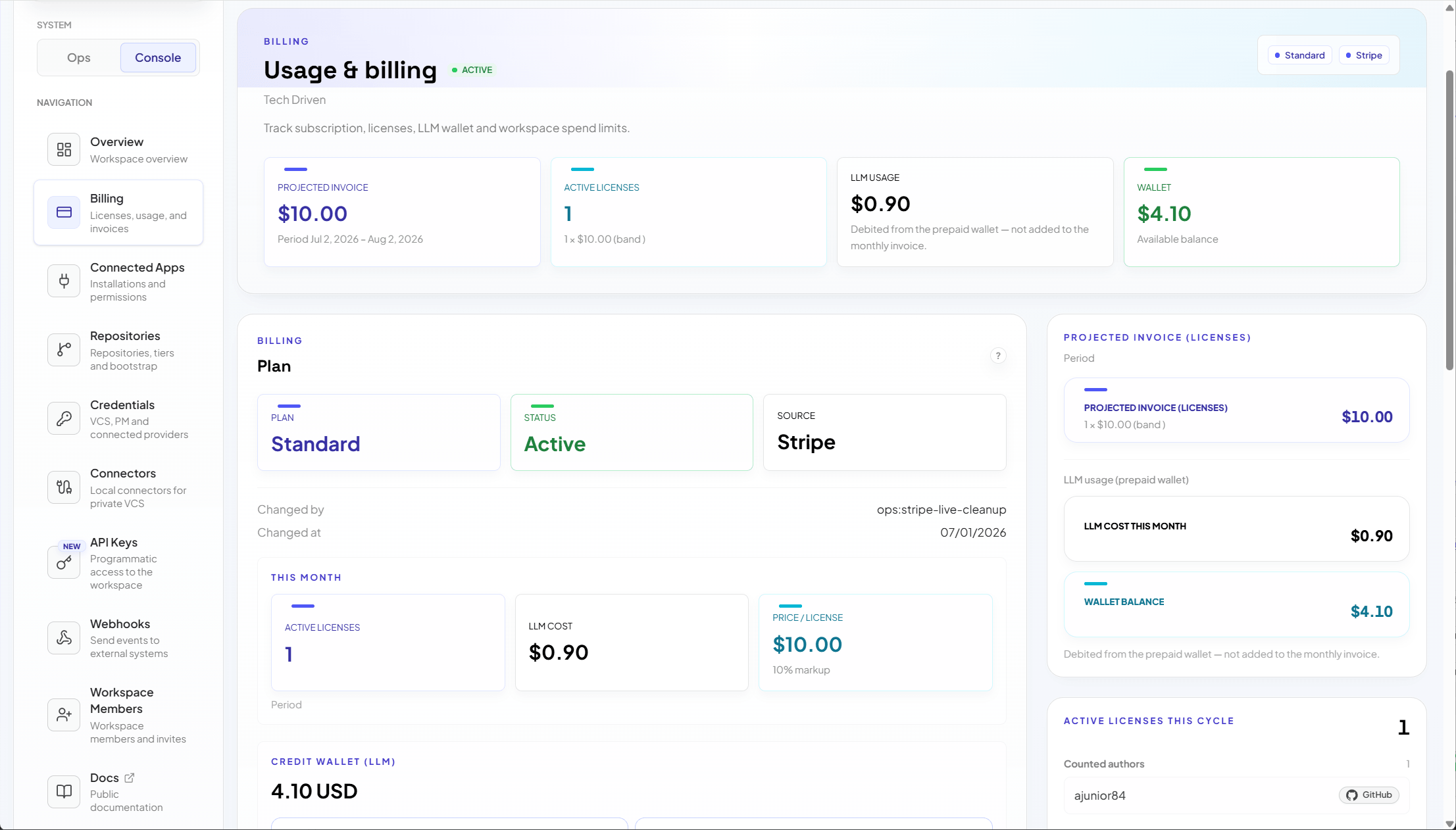Click the question mark help icon in Plan

(998, 356)
